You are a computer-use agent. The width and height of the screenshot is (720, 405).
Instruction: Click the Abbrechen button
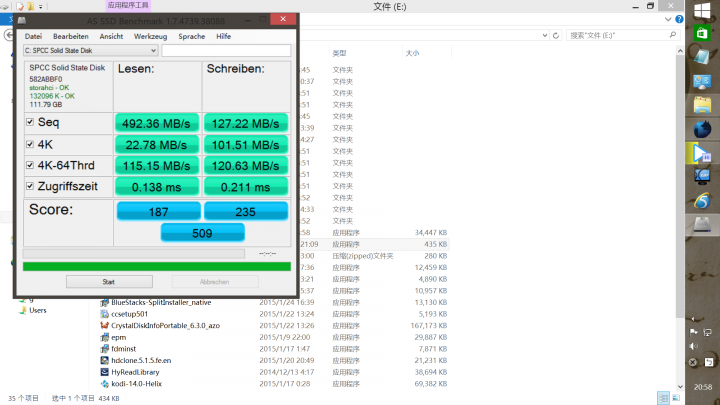215,282
